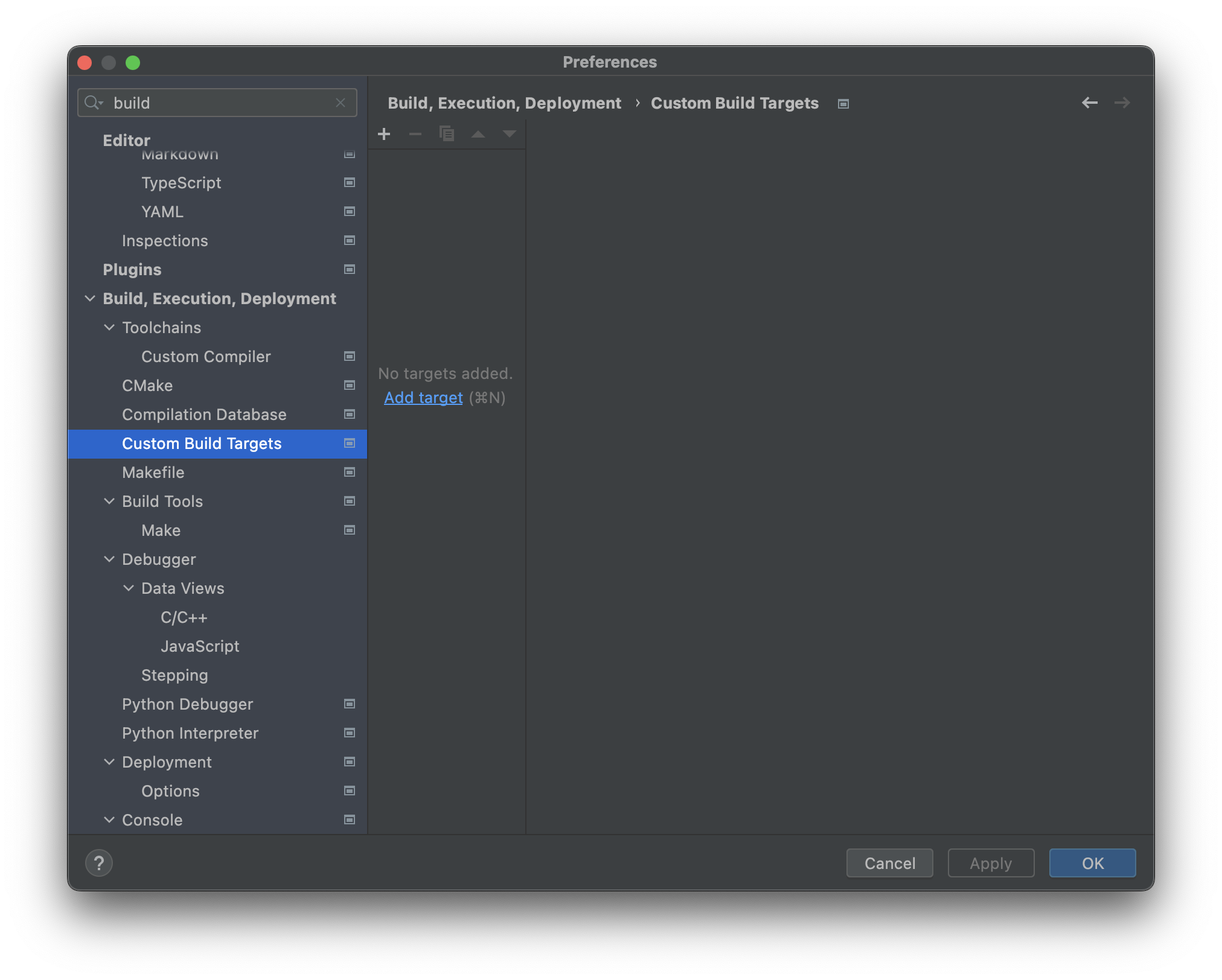The image size is (1222, 980).
Task: Click the back navigation arrow
Action: click(1090, 103)
